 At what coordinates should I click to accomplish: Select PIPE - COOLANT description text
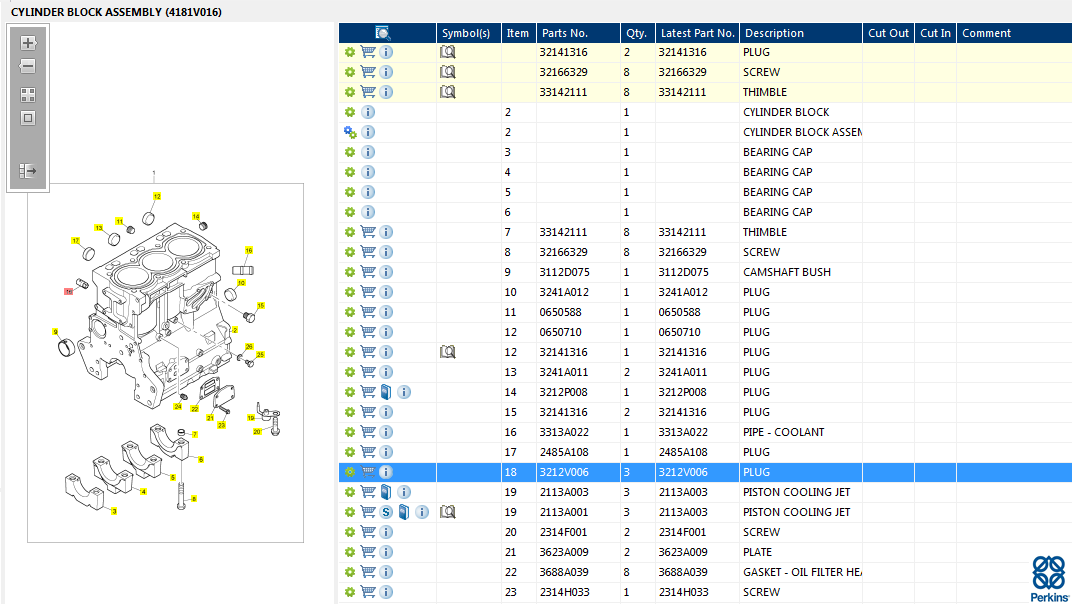[783, 432]
